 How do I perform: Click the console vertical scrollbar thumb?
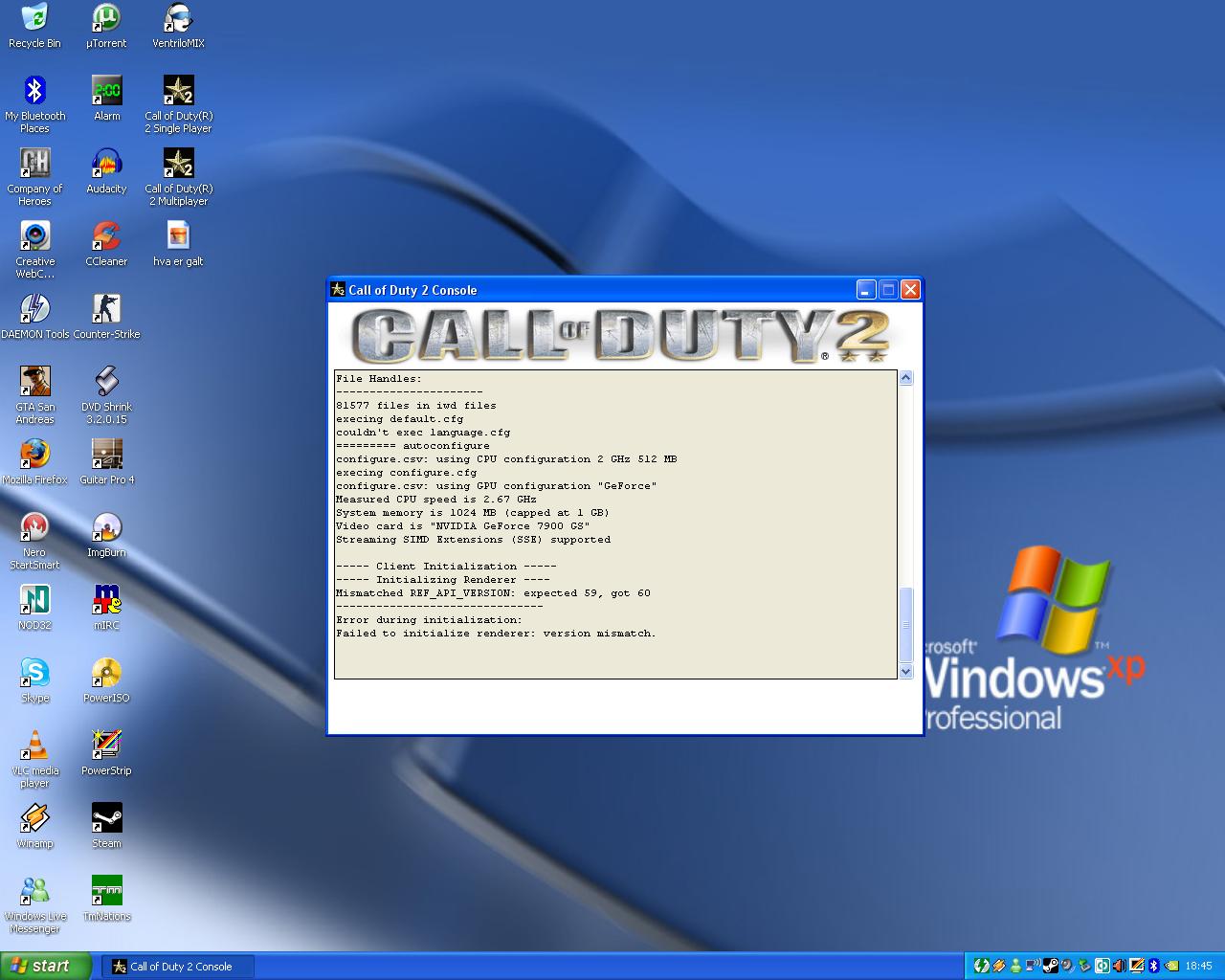pyautogui.click(x=905, y=624)
